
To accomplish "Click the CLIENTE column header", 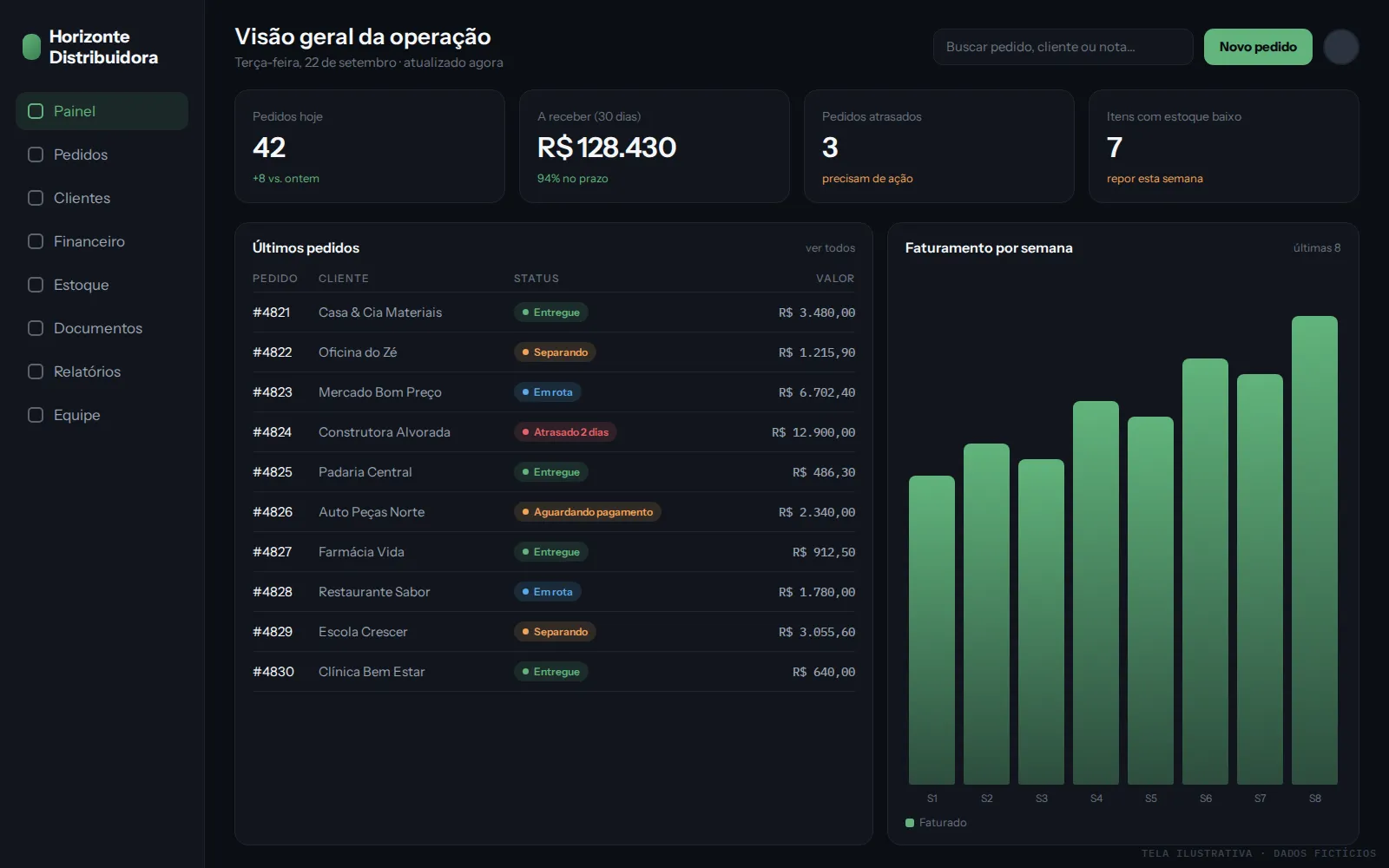I will 344,279.
